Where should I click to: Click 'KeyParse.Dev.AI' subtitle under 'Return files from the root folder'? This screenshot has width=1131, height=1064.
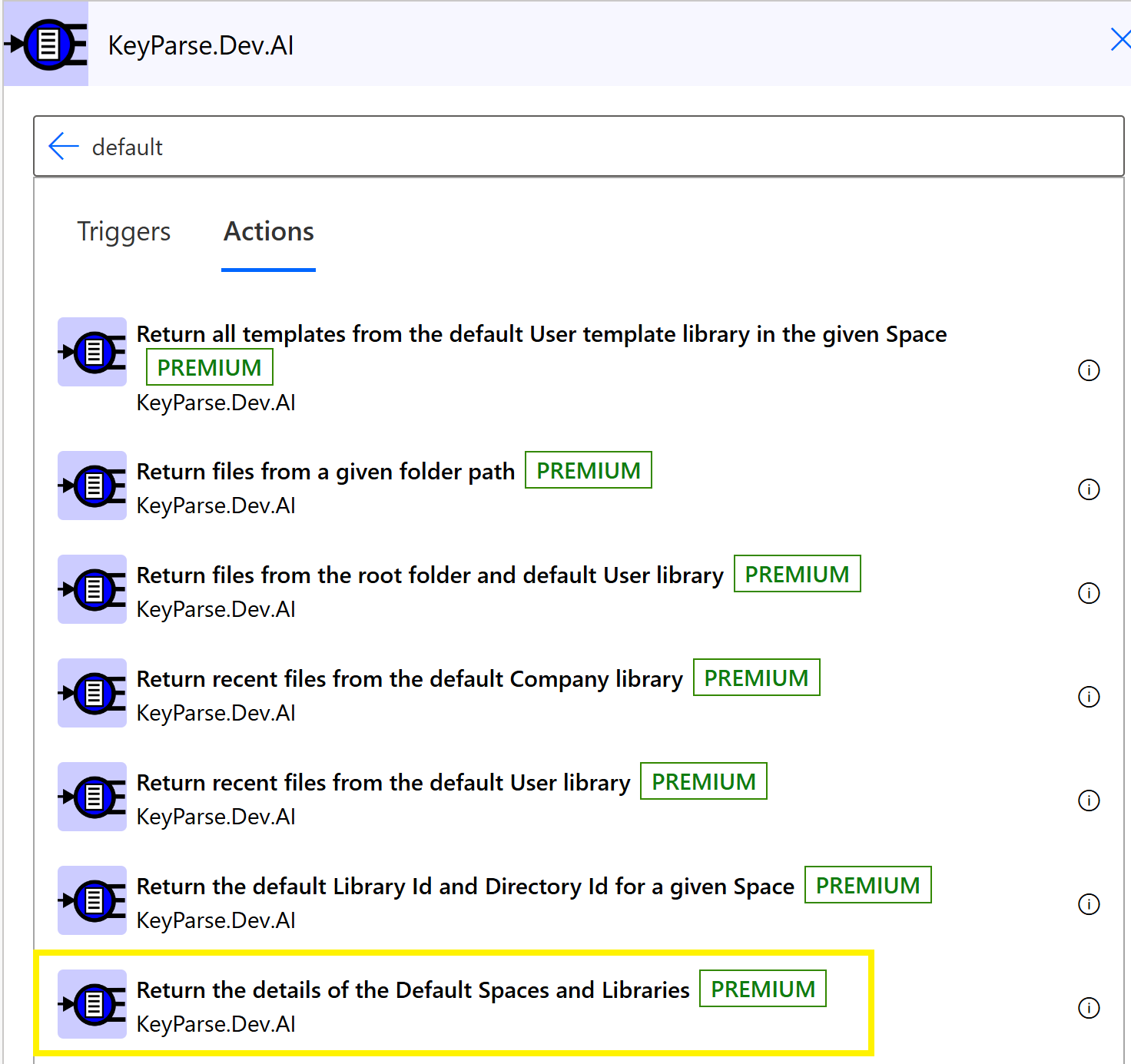[216, 609]
